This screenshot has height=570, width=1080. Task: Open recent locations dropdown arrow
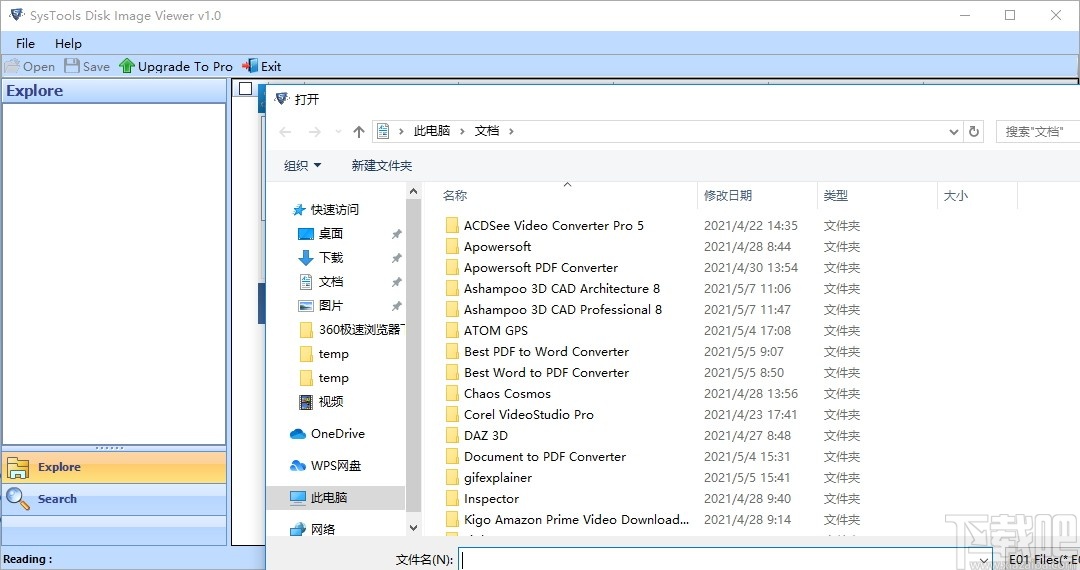[338, 131]
